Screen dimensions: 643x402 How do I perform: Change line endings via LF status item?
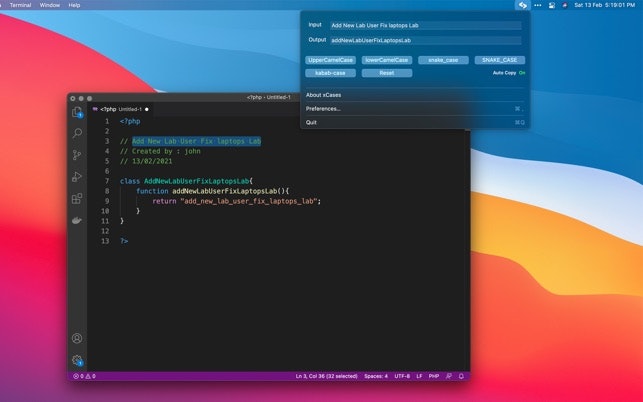(x=419, y=376)
